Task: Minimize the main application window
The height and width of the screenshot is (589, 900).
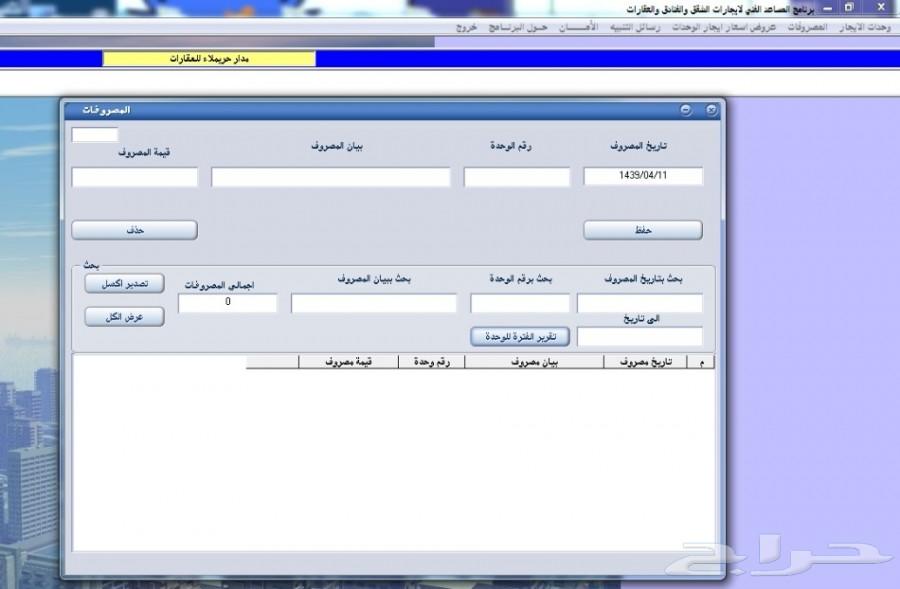Action: tap(828, 8)
